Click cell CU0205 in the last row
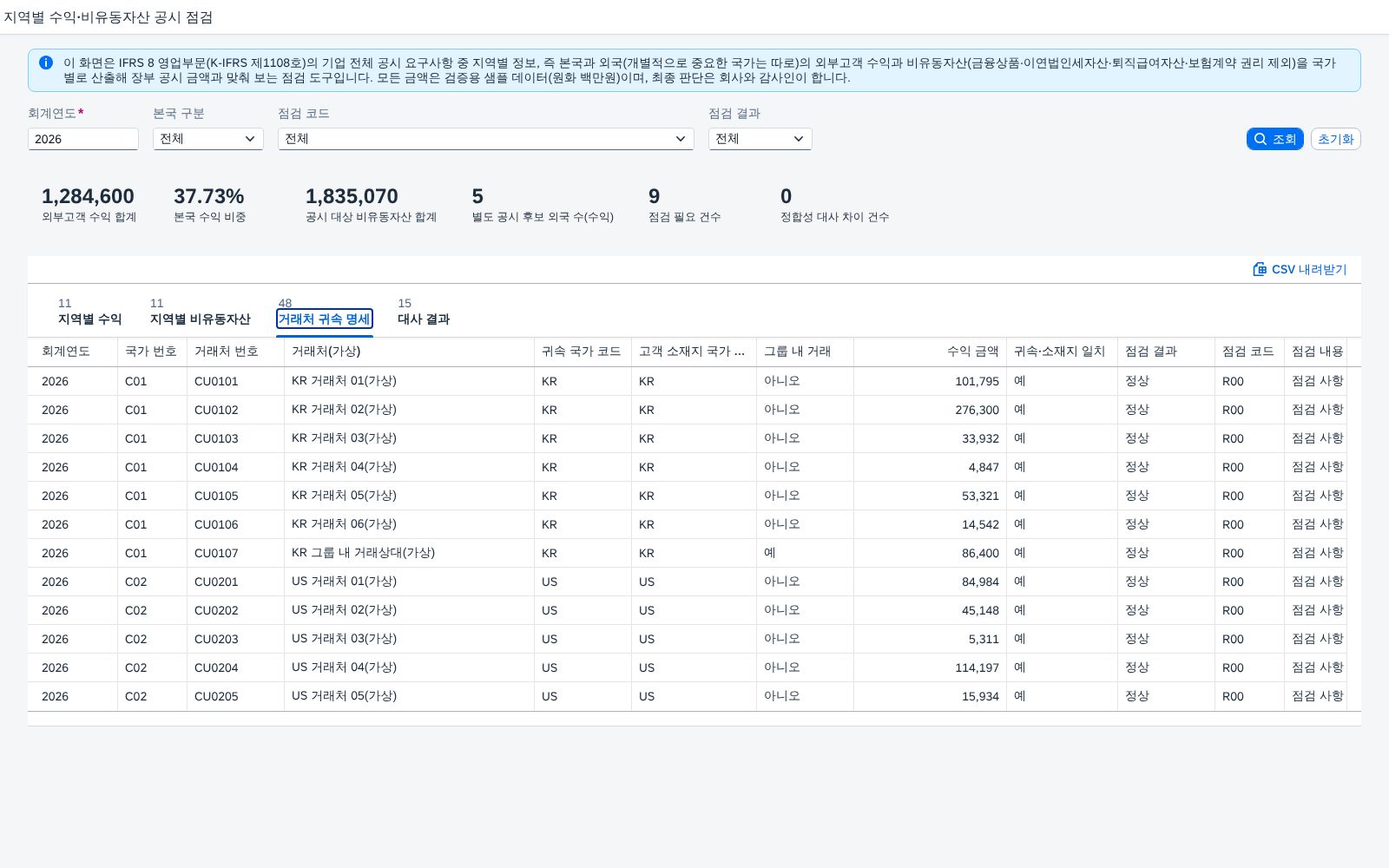 235,696
